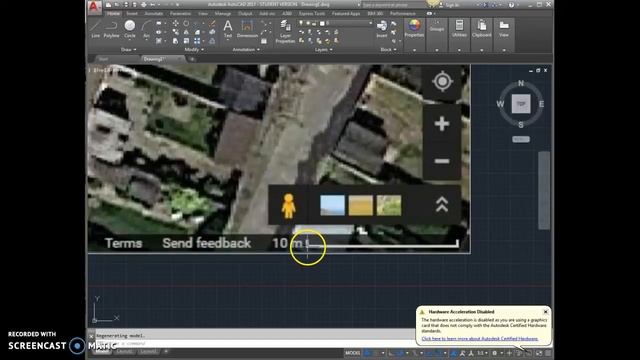The height and width of the screenshot is (360, 640).
Task: Toggle MODEL space button in status bar
Action: 353,353
